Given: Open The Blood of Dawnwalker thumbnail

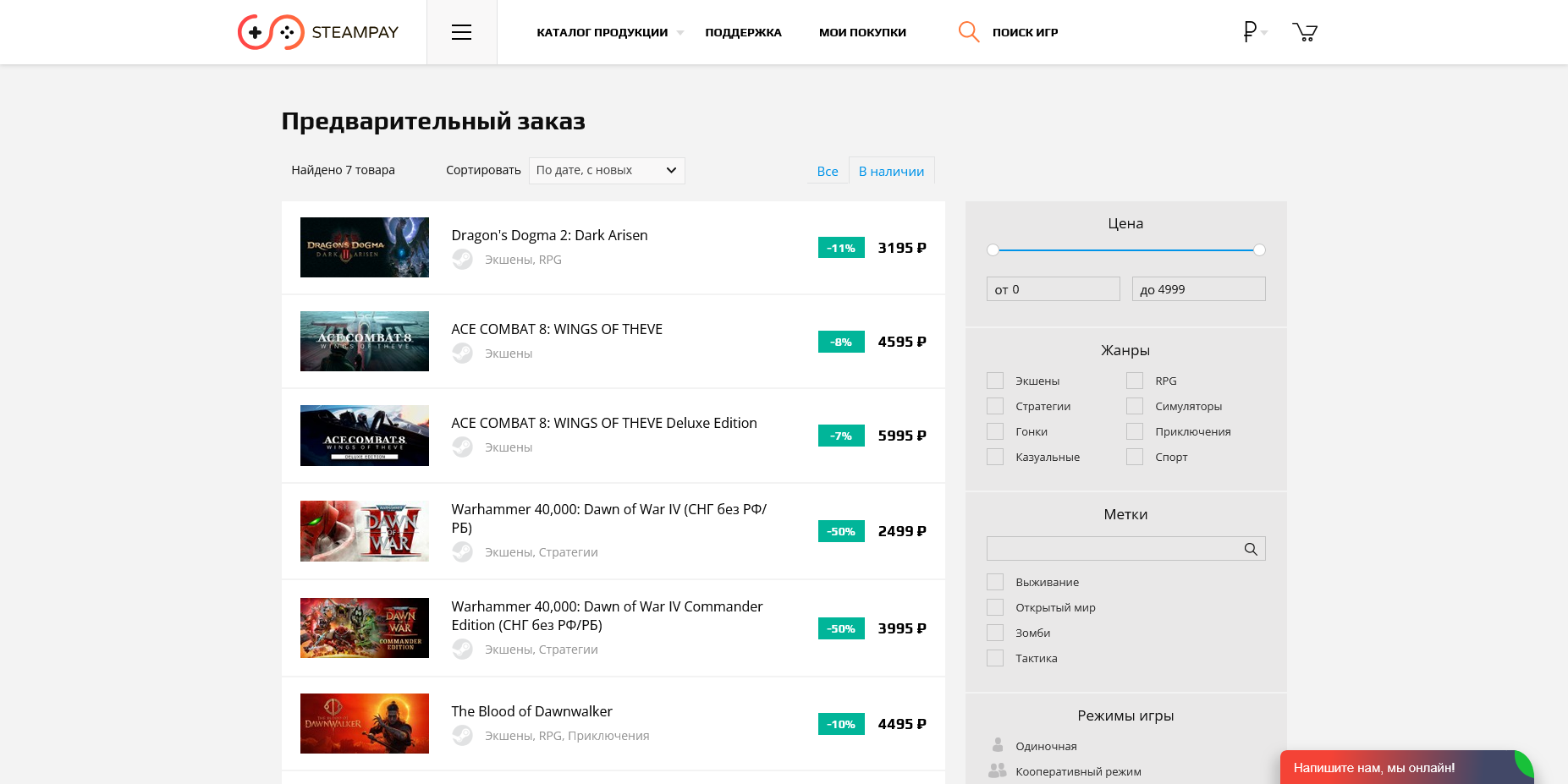Looking at the screenshot, I should point(365,723).
